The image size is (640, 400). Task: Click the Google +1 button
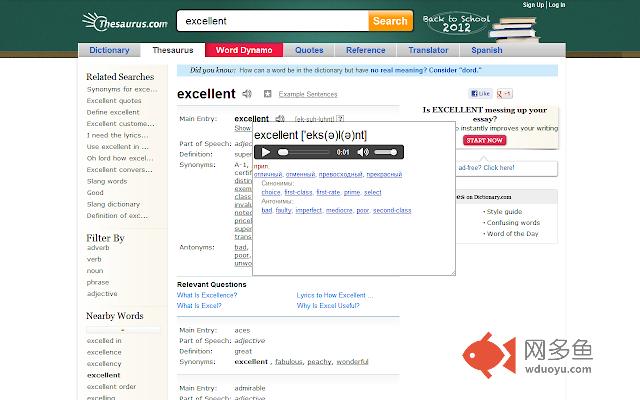click(505, 94)
